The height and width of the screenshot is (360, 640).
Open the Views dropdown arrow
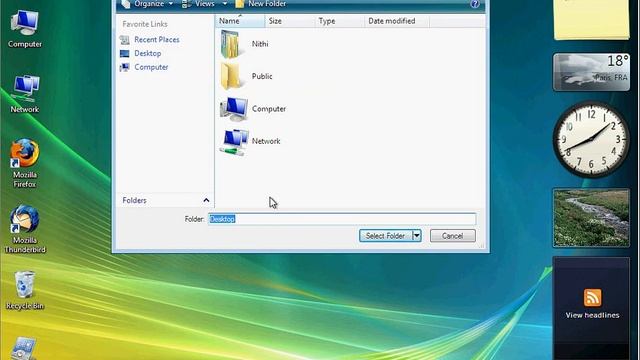(224, 4)
